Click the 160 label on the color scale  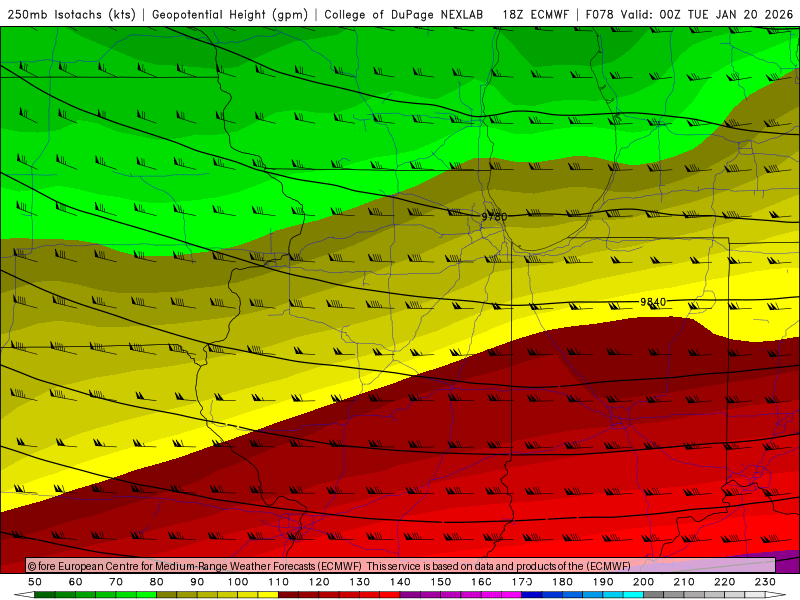coord(481,582)
